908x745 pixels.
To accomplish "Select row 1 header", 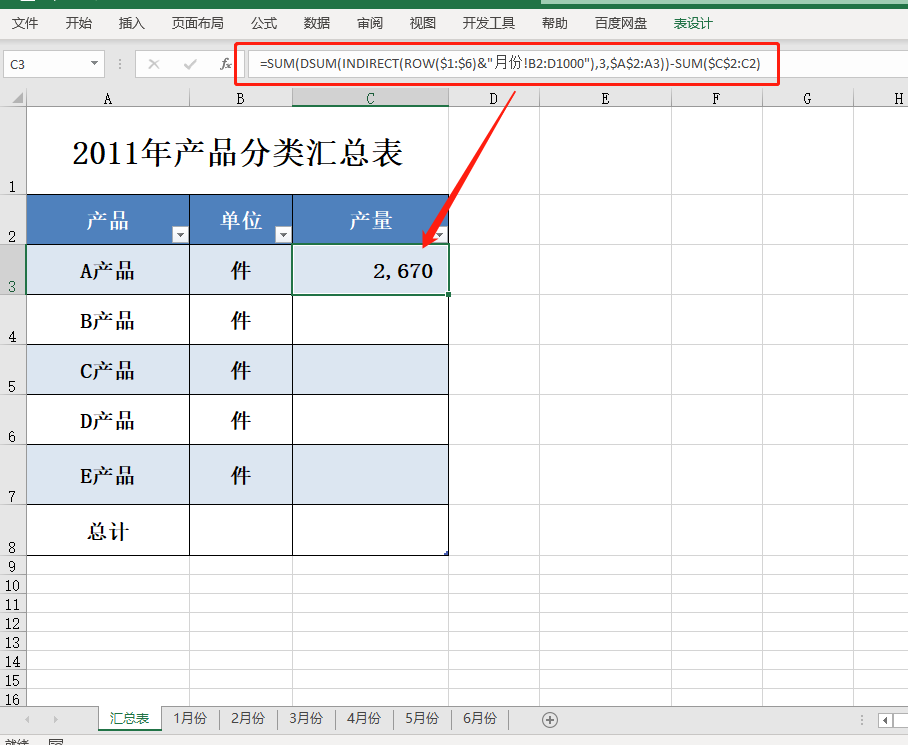I will 13,151.
